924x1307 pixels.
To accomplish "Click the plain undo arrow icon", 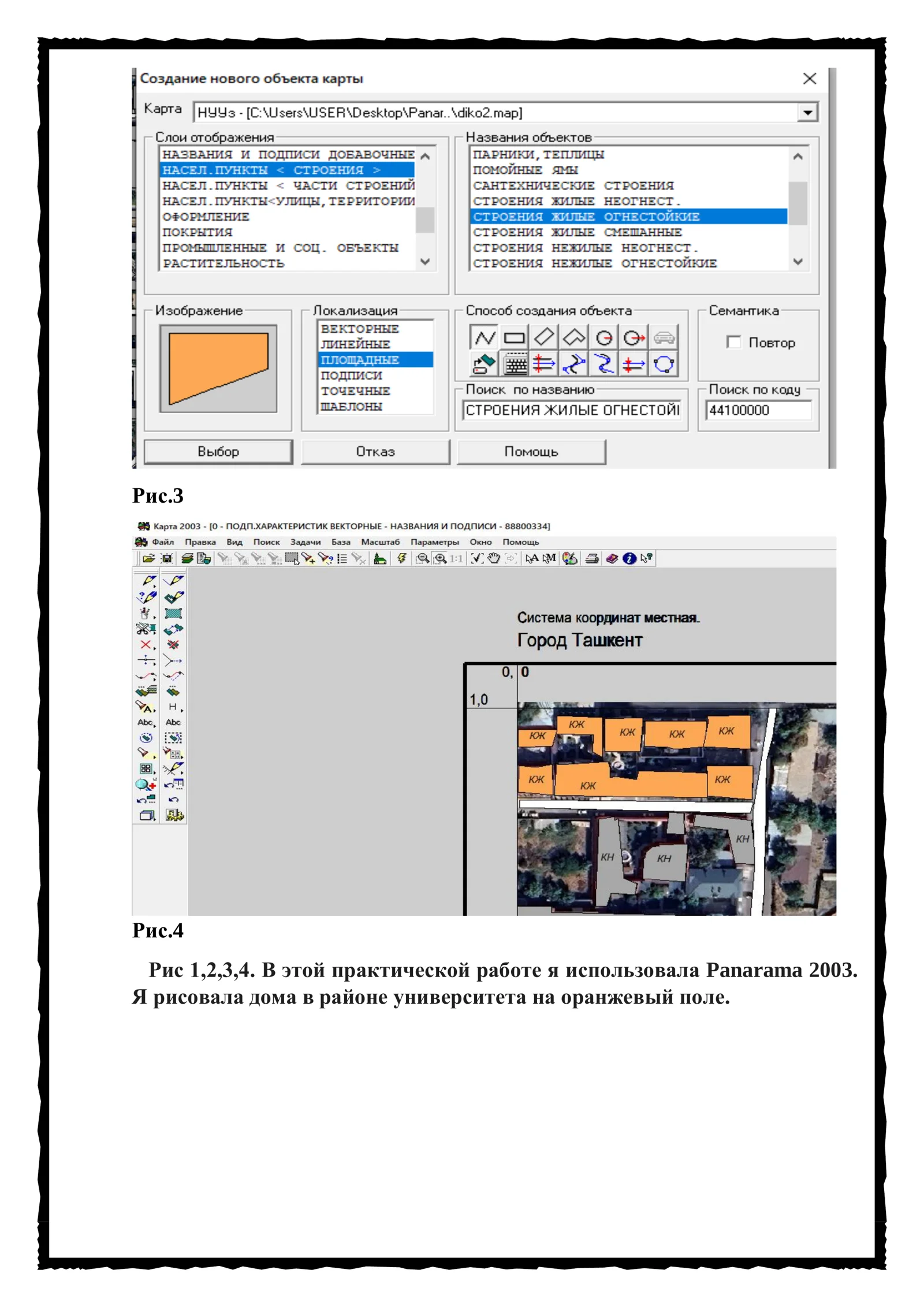I will pyautogui.click(x=173, y=800).
